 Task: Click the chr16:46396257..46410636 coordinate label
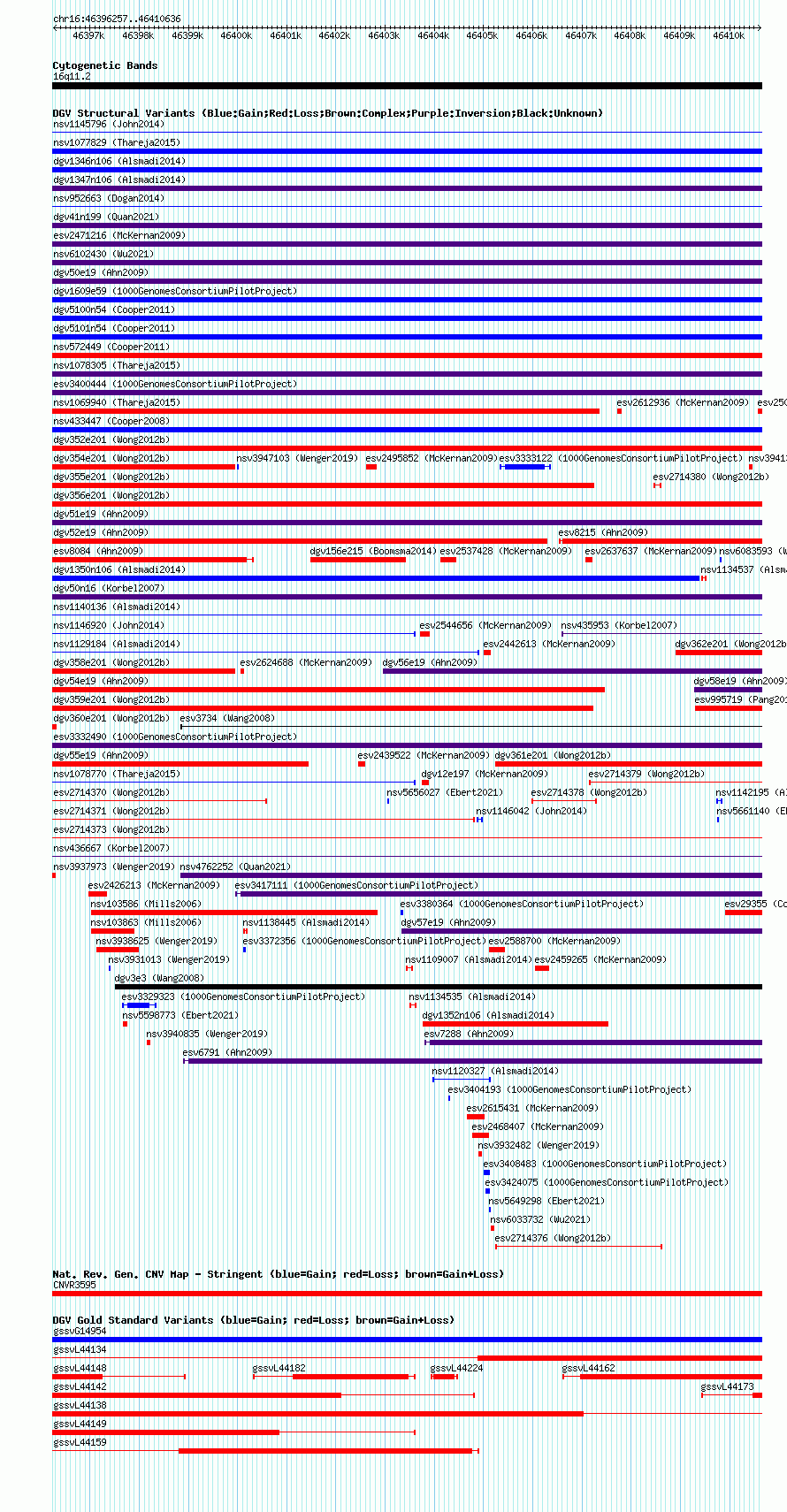point(117,19)
